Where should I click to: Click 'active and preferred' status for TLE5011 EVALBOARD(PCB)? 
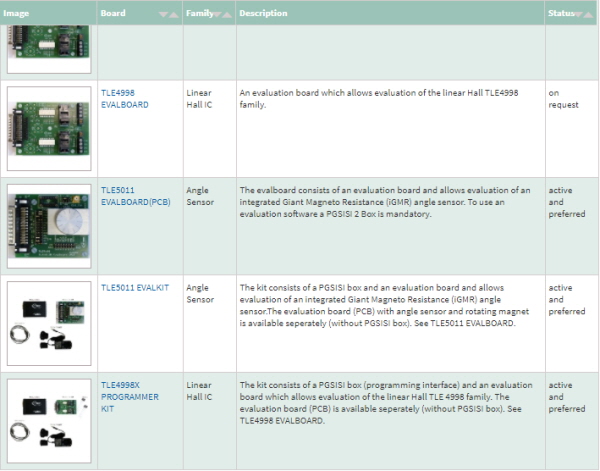tap(567, 202)
